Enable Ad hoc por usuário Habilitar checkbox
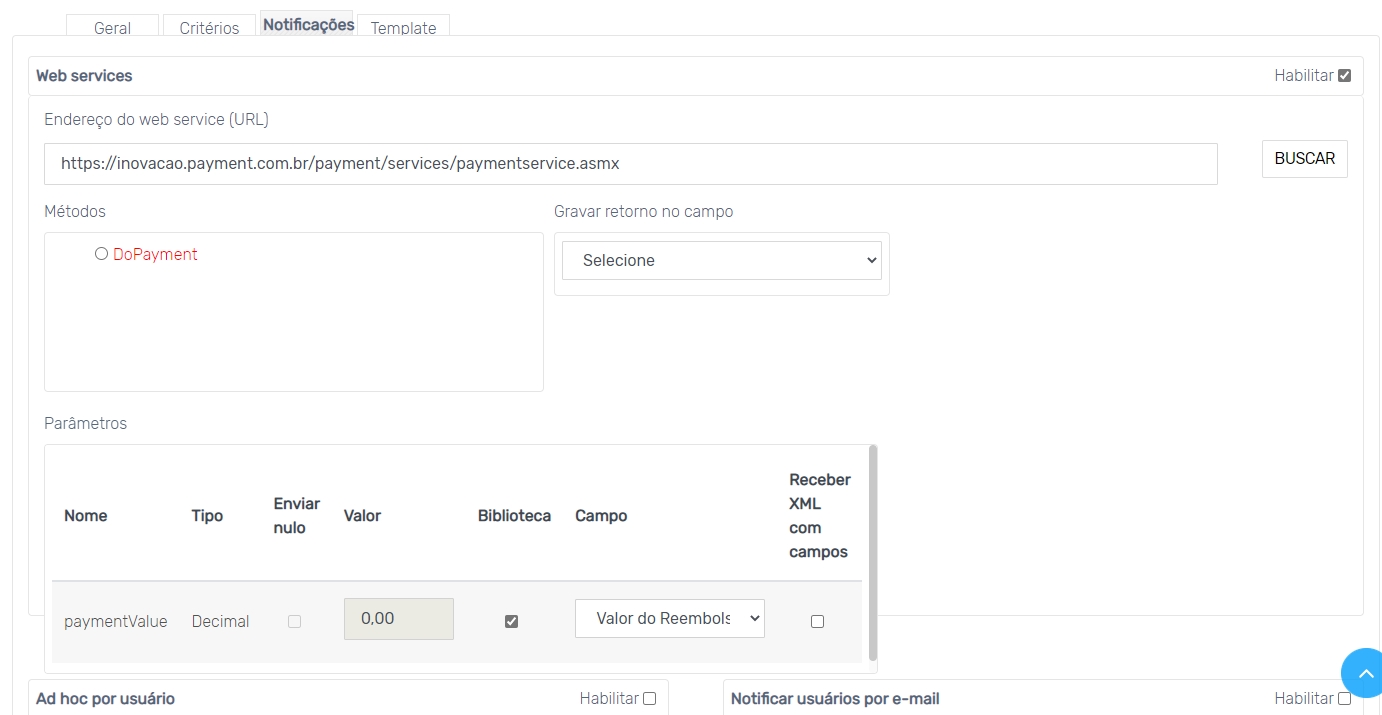1382x715 pixels. (x=649, y=699)
